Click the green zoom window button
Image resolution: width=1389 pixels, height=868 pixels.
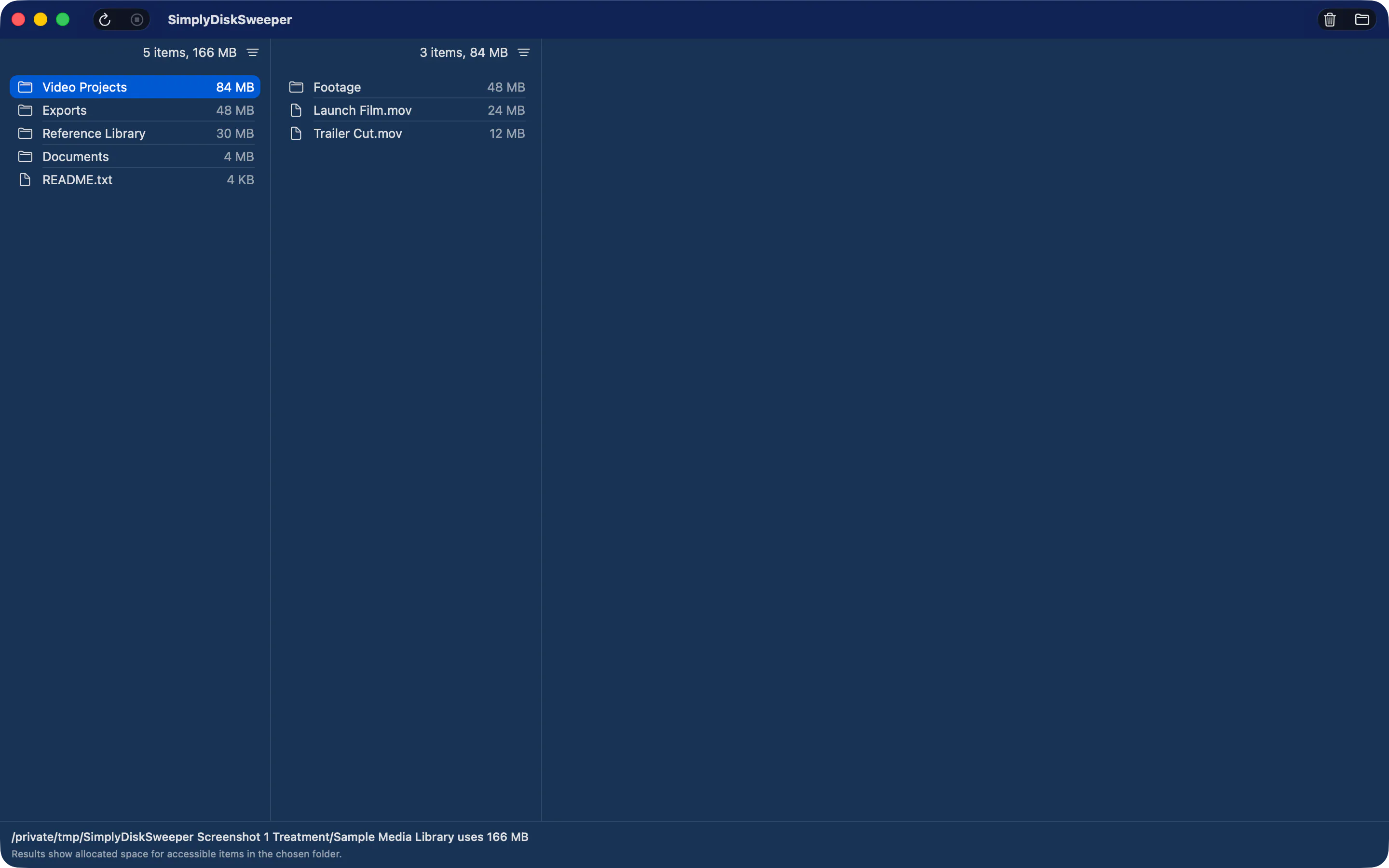coord(63,19)
